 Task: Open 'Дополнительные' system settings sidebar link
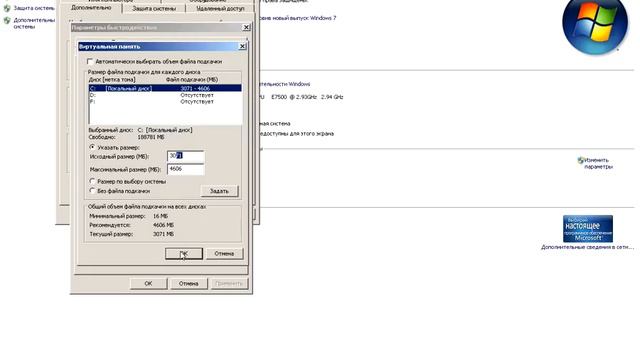[34, 23]
